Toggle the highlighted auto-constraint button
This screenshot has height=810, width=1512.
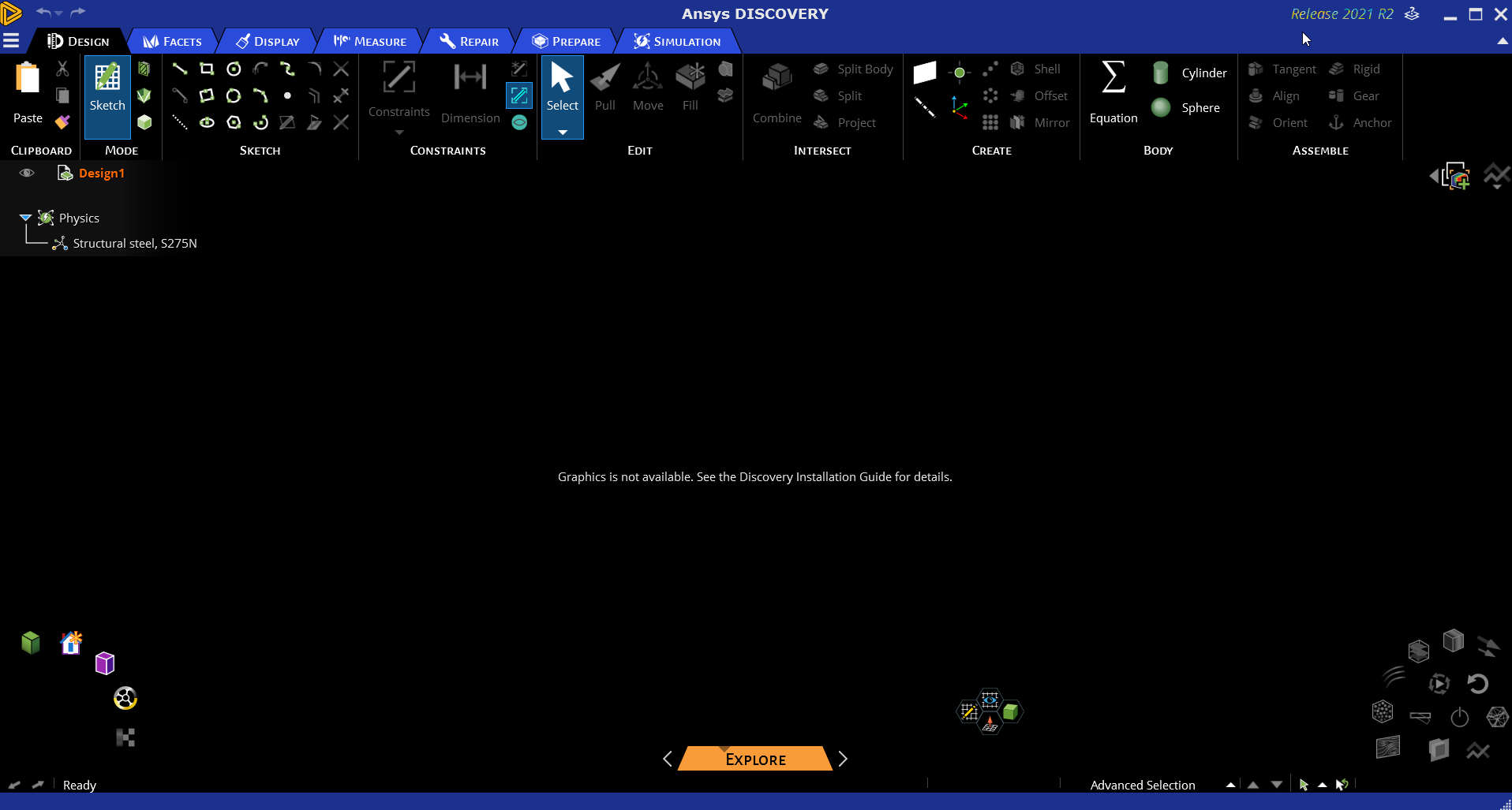point(519,95)
